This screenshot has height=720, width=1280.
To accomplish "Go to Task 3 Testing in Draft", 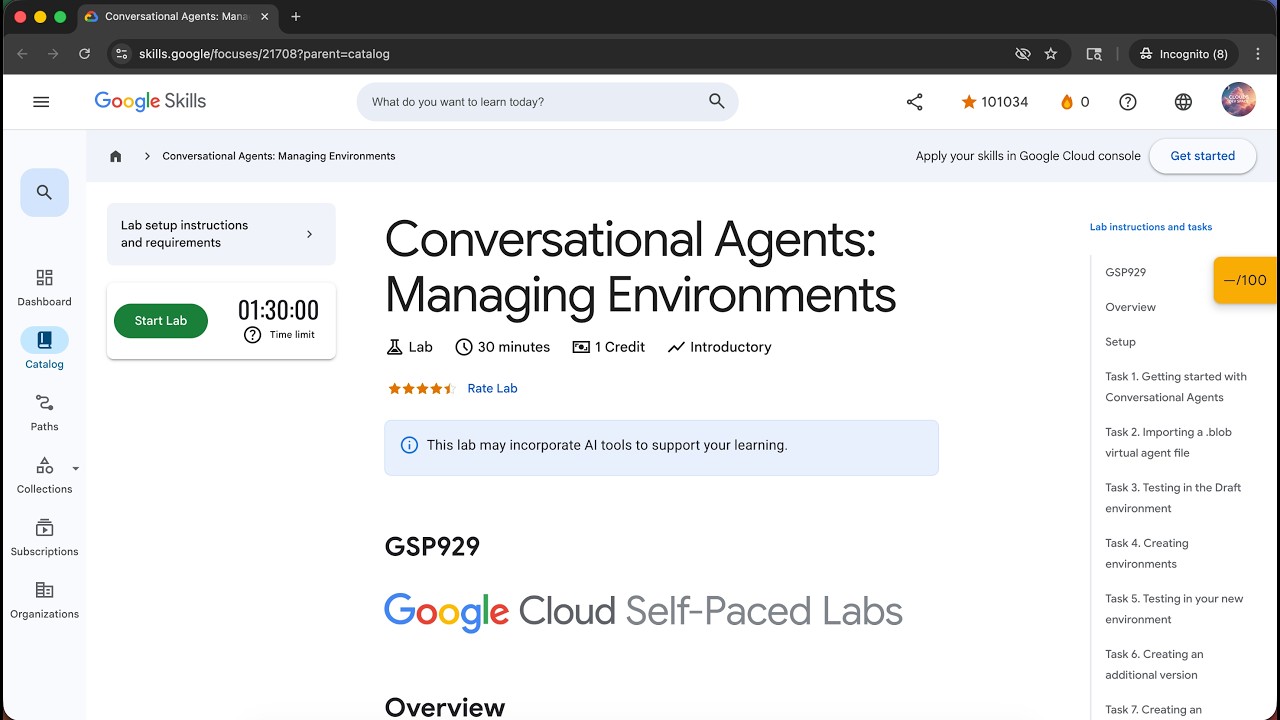I will click(1173, 498).
